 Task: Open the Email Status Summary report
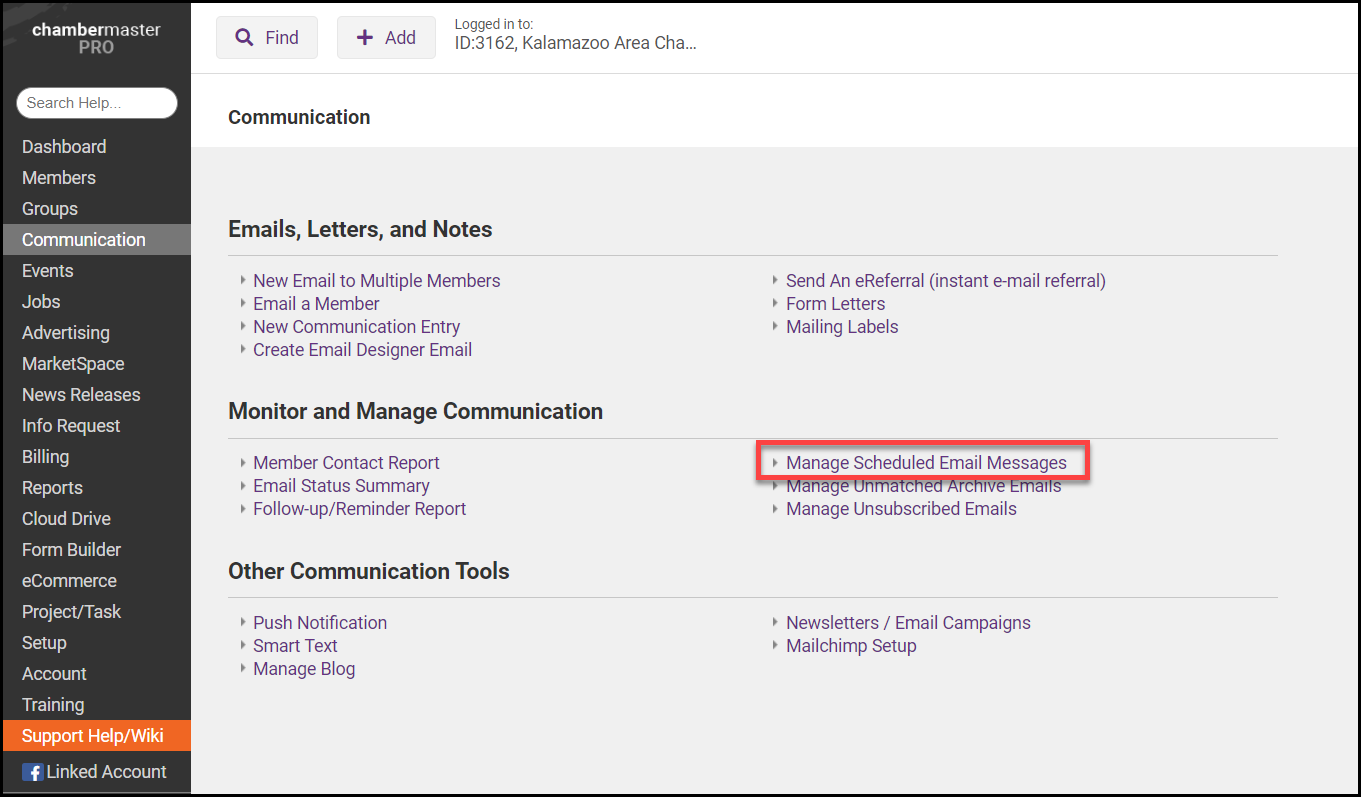(341, 486)
